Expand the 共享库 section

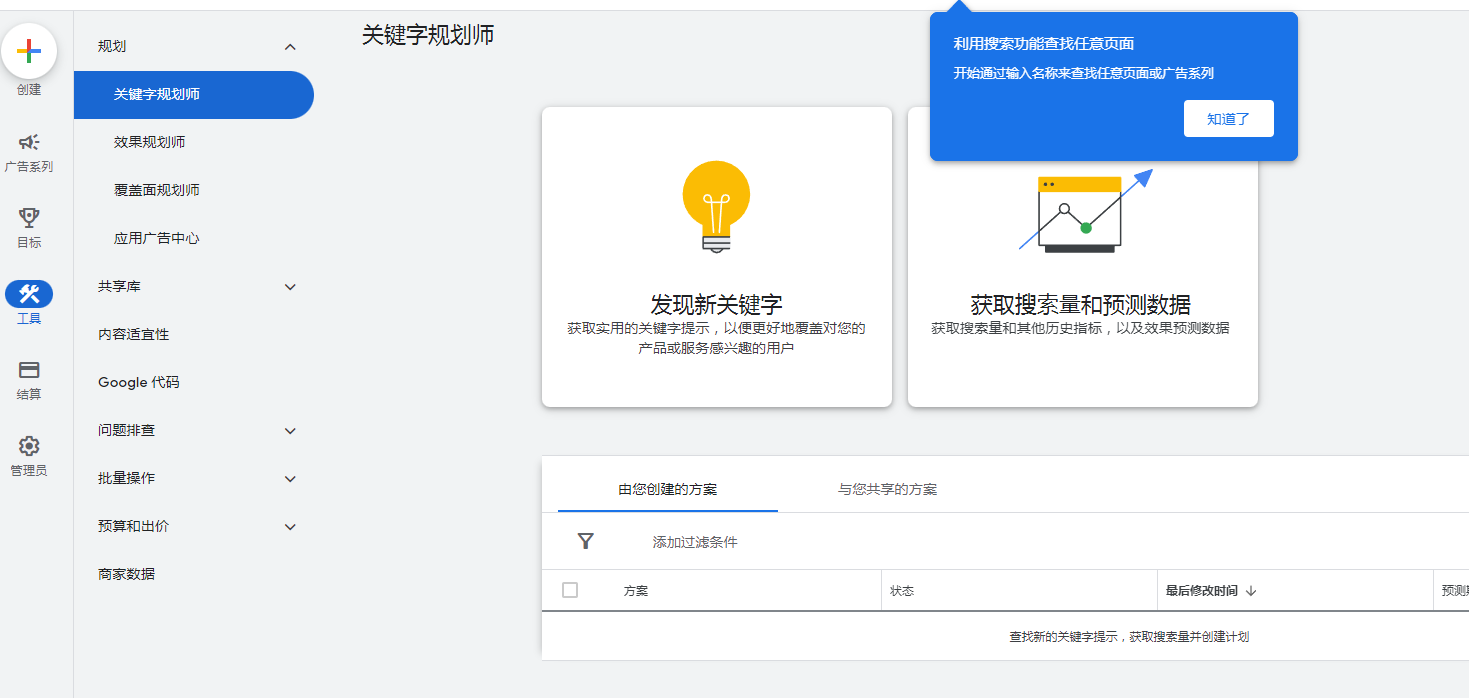click(290, 287)
